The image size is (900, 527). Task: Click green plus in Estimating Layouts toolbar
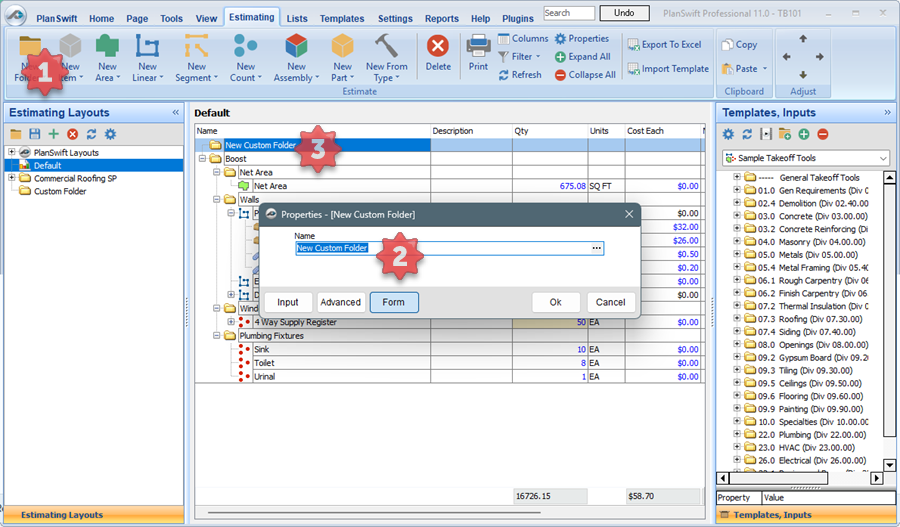click(53, 134)
